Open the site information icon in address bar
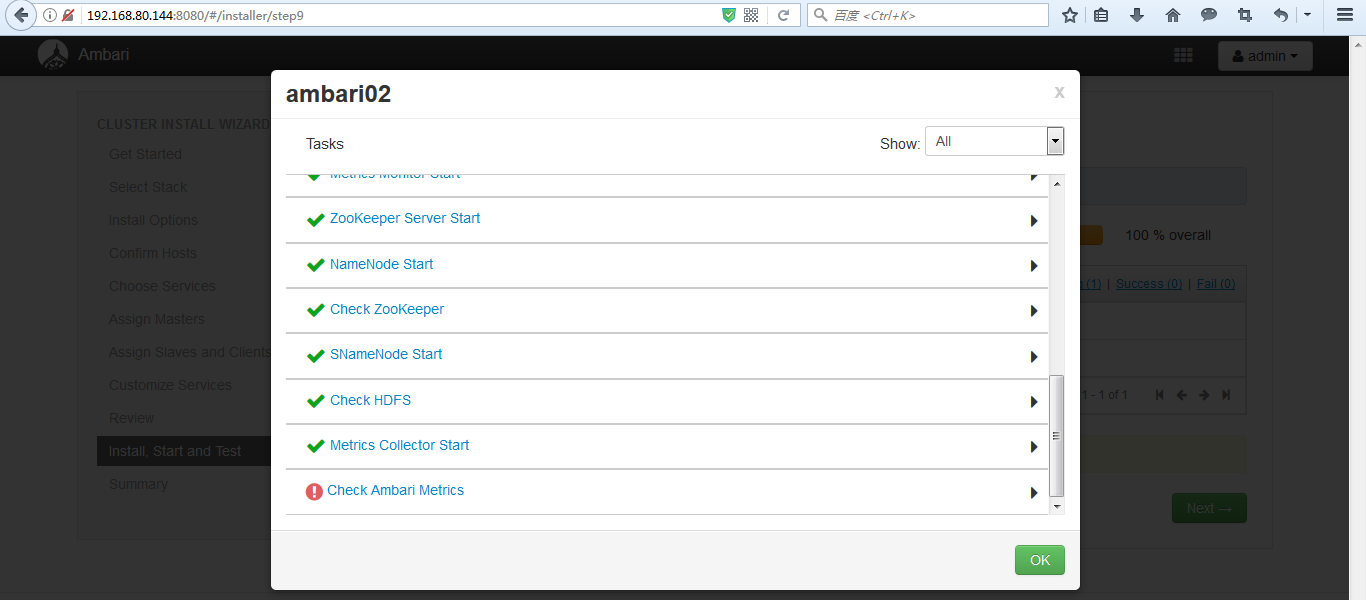 pyautogui.click(x=50, y=15)
